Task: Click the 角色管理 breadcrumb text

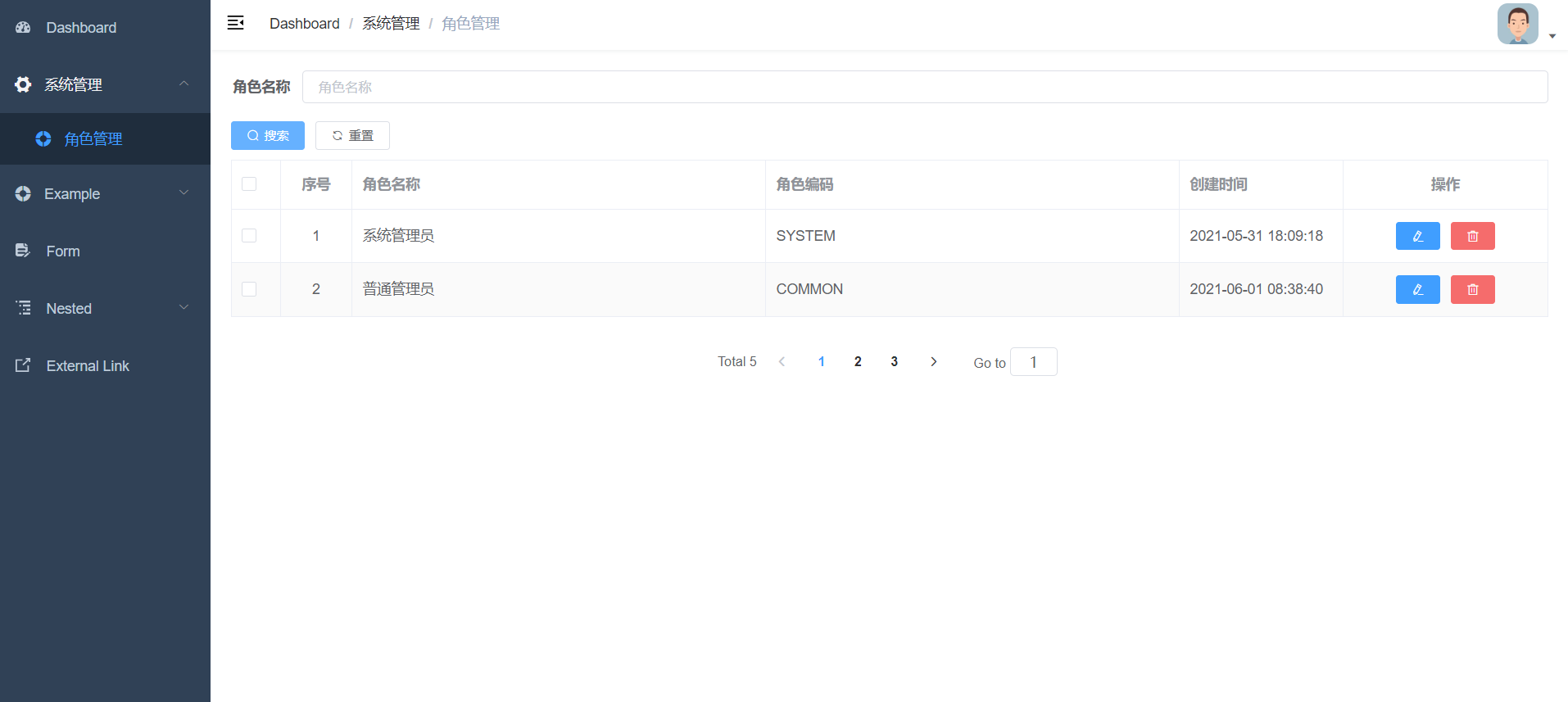Action: click(x=470, y=24)
